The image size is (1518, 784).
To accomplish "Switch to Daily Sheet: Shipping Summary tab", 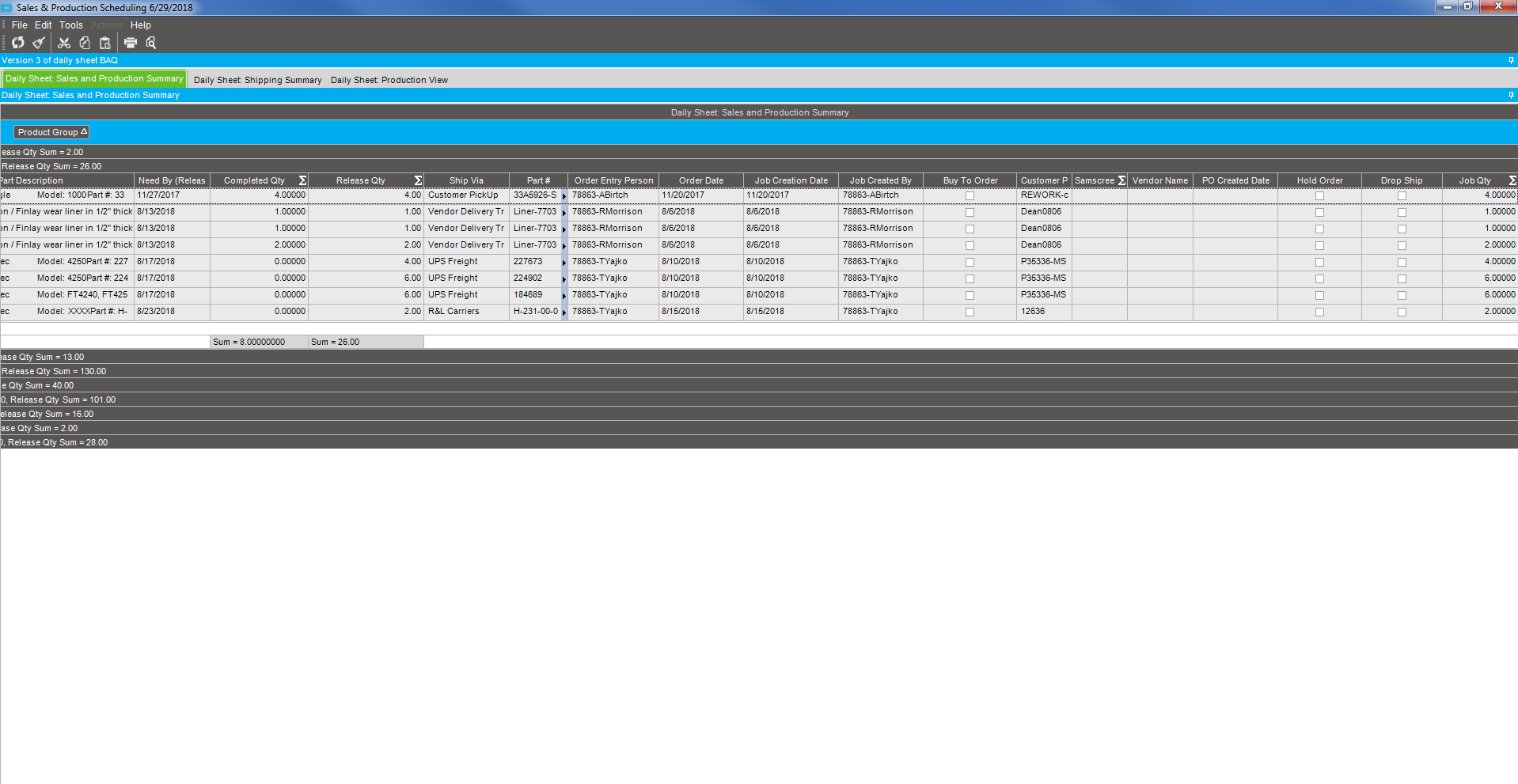I will pyautogui.click(x=258, y=80).
